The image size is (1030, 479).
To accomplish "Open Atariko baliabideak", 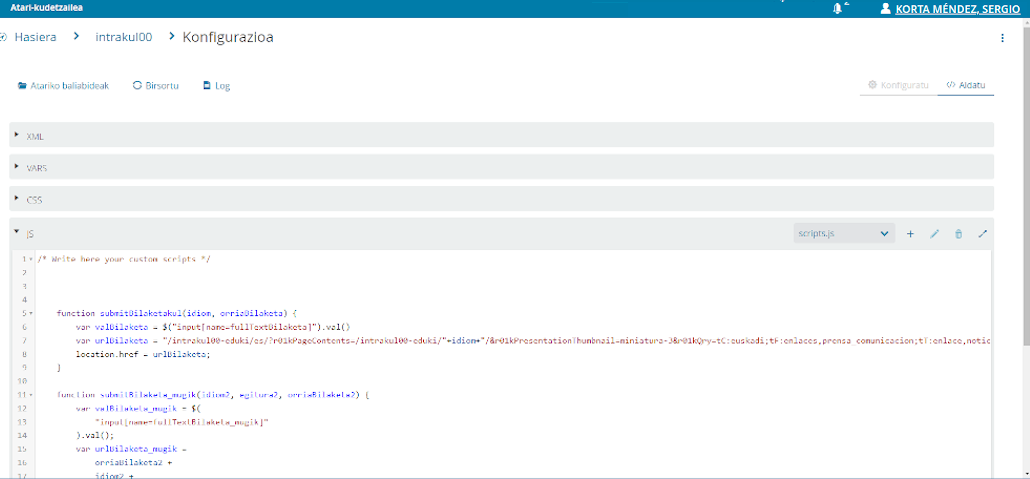I will pyautogui.click(x=63, y=86).
